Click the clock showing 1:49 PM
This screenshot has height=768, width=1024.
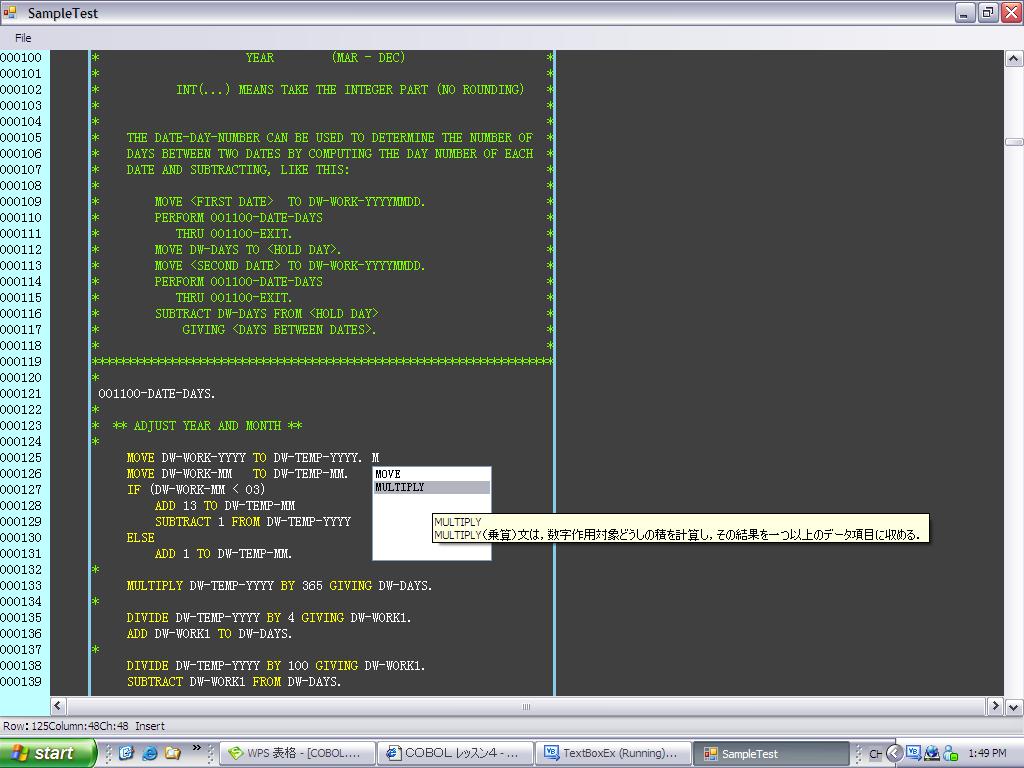coord(987,752)
